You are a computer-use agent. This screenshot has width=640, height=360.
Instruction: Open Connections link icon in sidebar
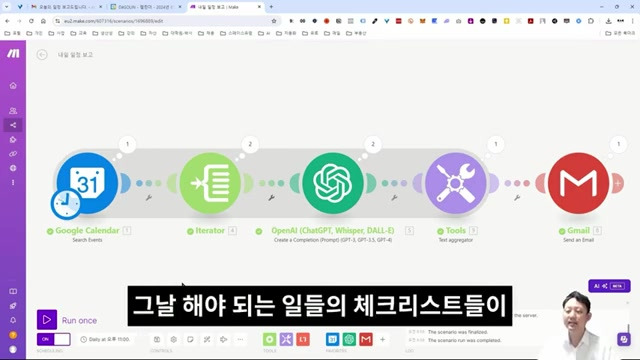pyautogui.click(x=13, y=154)
